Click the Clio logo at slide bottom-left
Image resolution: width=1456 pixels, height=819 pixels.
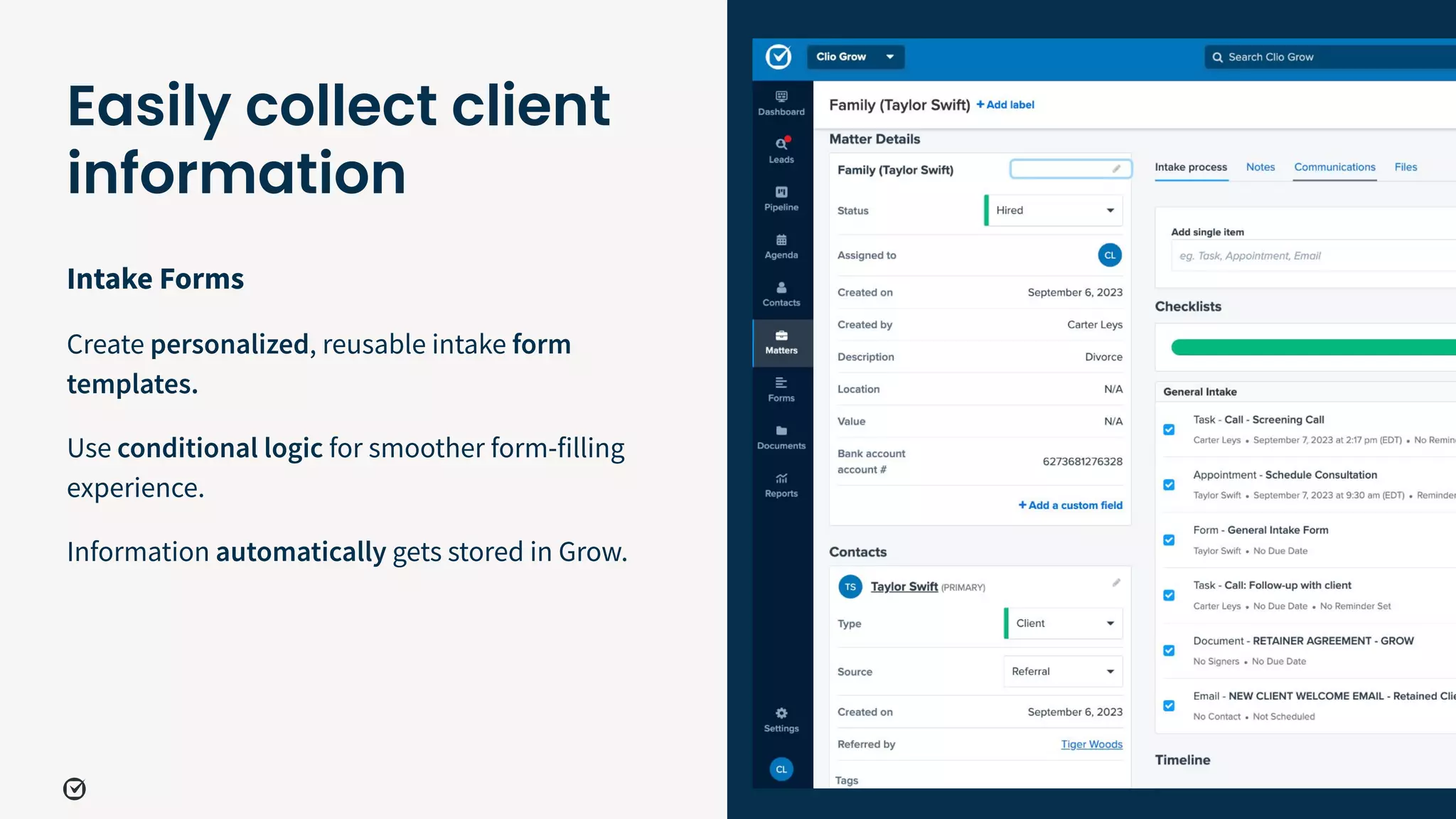click(x=75, y=788)
